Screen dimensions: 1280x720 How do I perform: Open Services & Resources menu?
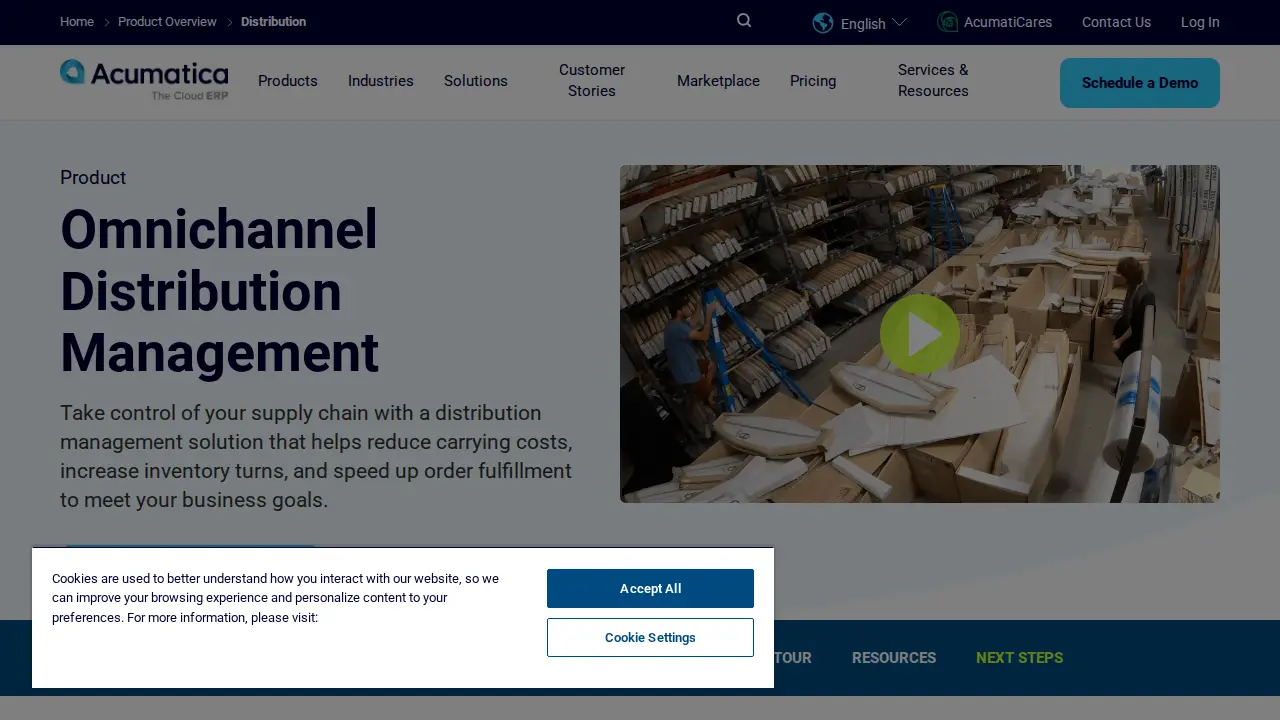coord(933,80)
